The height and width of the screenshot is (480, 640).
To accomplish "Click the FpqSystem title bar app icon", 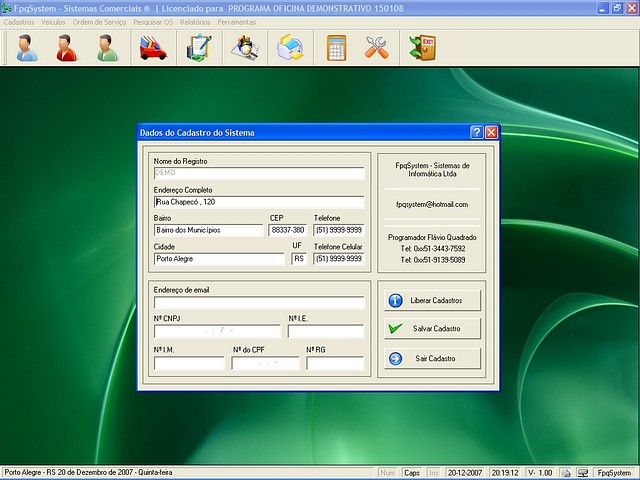I will point(7,8).
